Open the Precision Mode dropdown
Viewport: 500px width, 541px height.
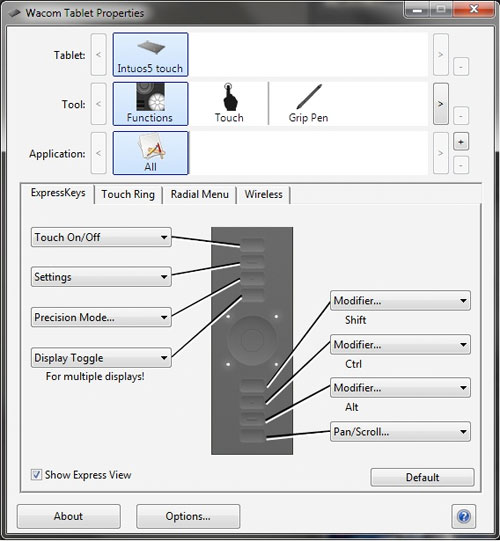pyautogui.click(x=101, y=317)
